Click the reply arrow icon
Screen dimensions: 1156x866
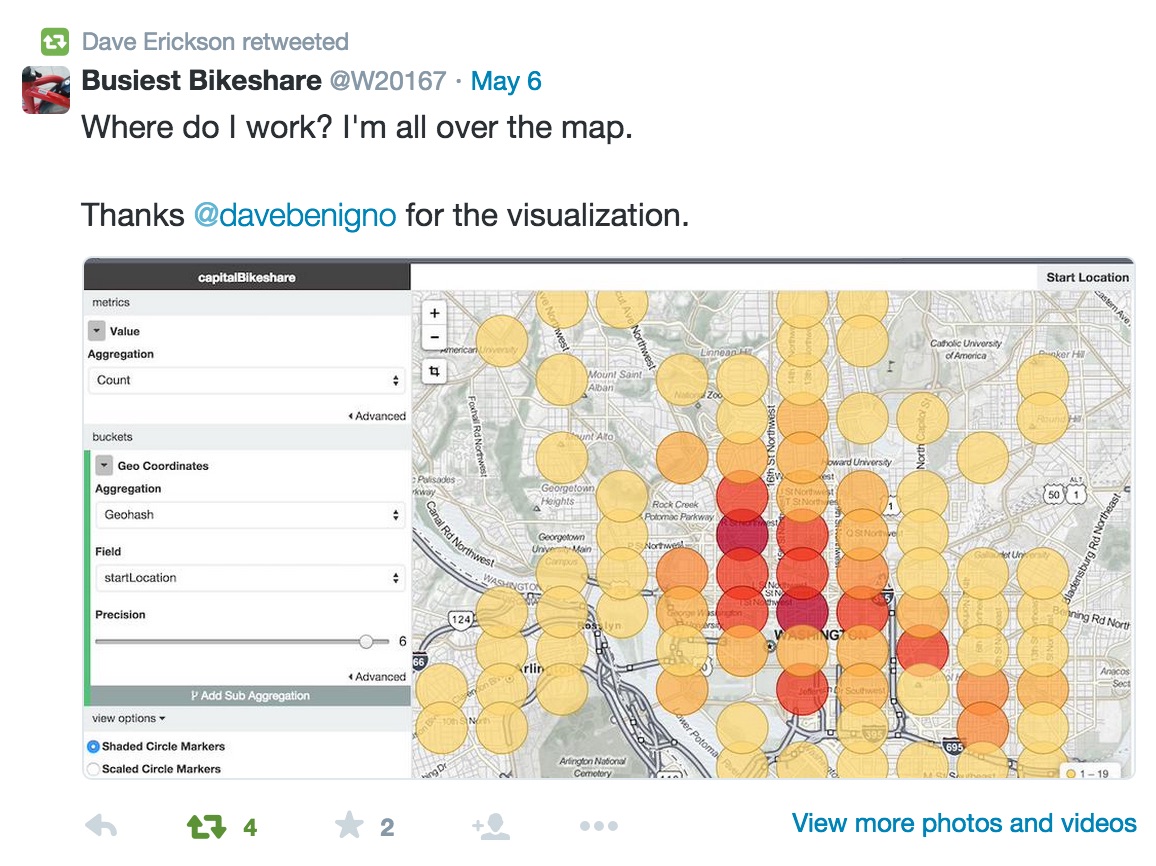pyautogui.click(x=101, y=826)
